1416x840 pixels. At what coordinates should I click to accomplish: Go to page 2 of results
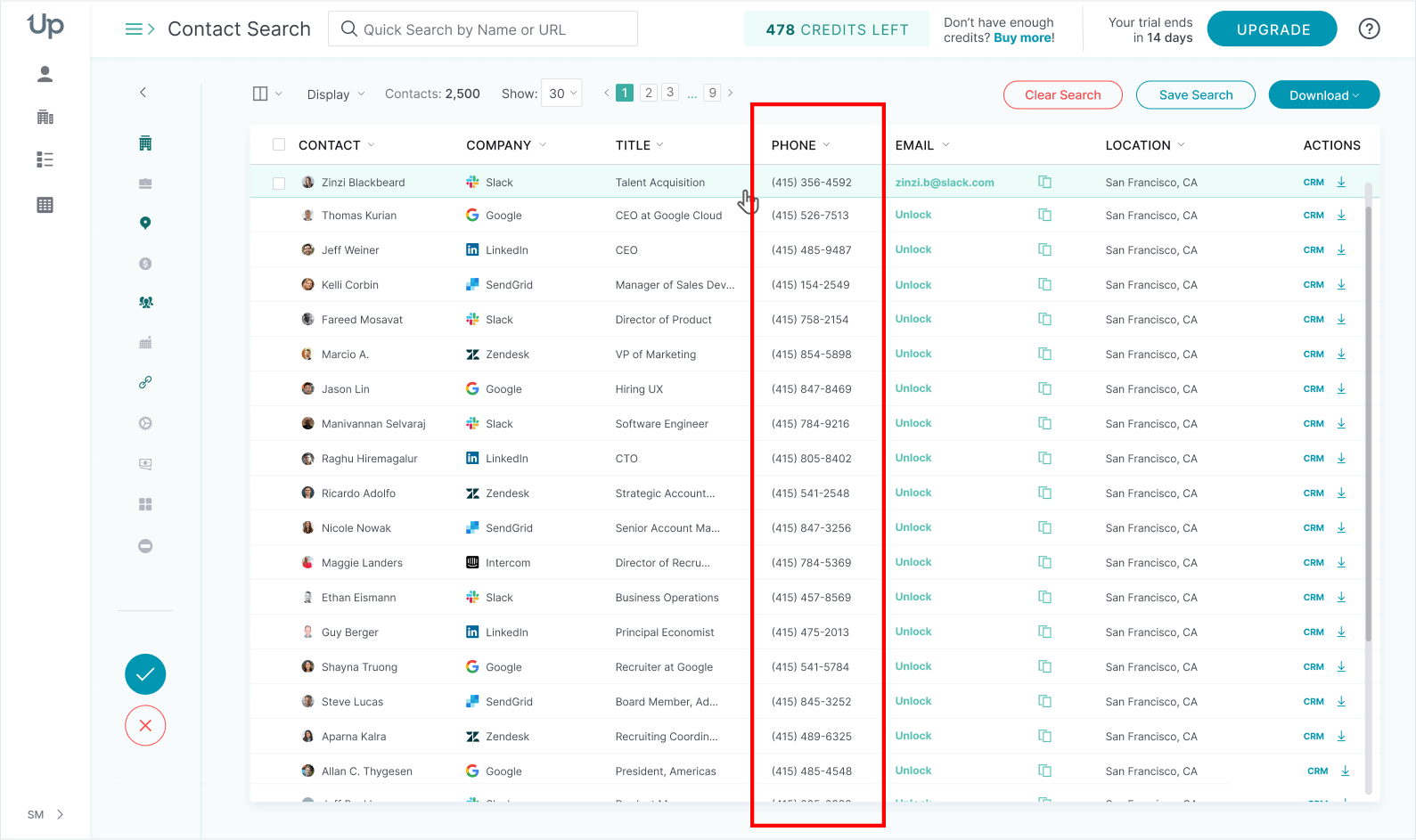coord(649,93)
